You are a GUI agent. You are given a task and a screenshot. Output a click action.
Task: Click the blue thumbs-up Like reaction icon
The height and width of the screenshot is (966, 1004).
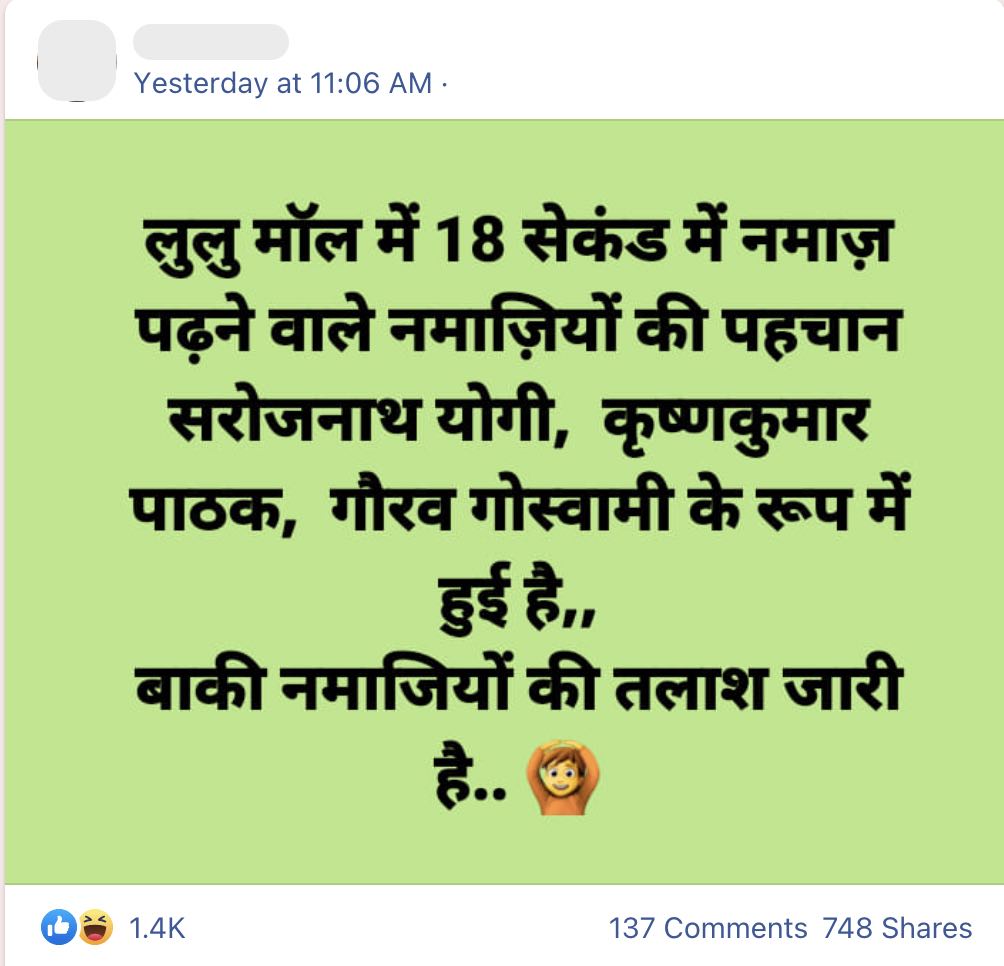[58, 927]
